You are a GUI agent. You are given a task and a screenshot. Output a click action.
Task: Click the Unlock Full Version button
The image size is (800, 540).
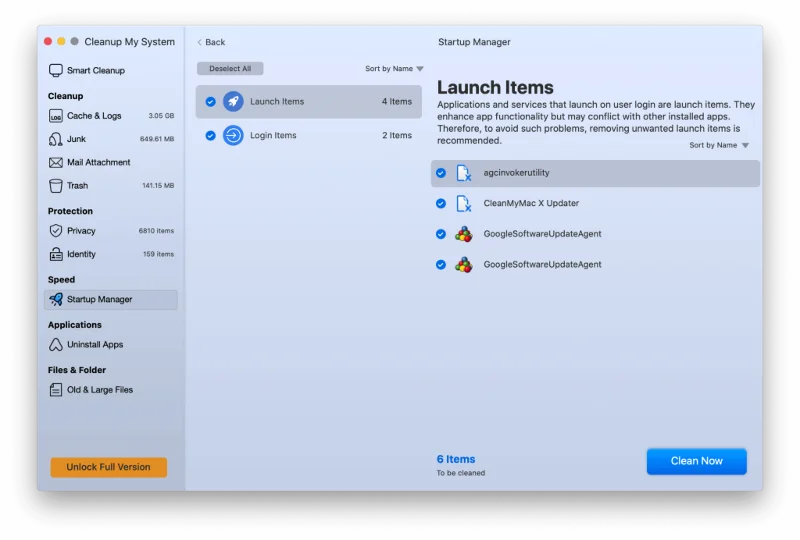tap(108, 467)
